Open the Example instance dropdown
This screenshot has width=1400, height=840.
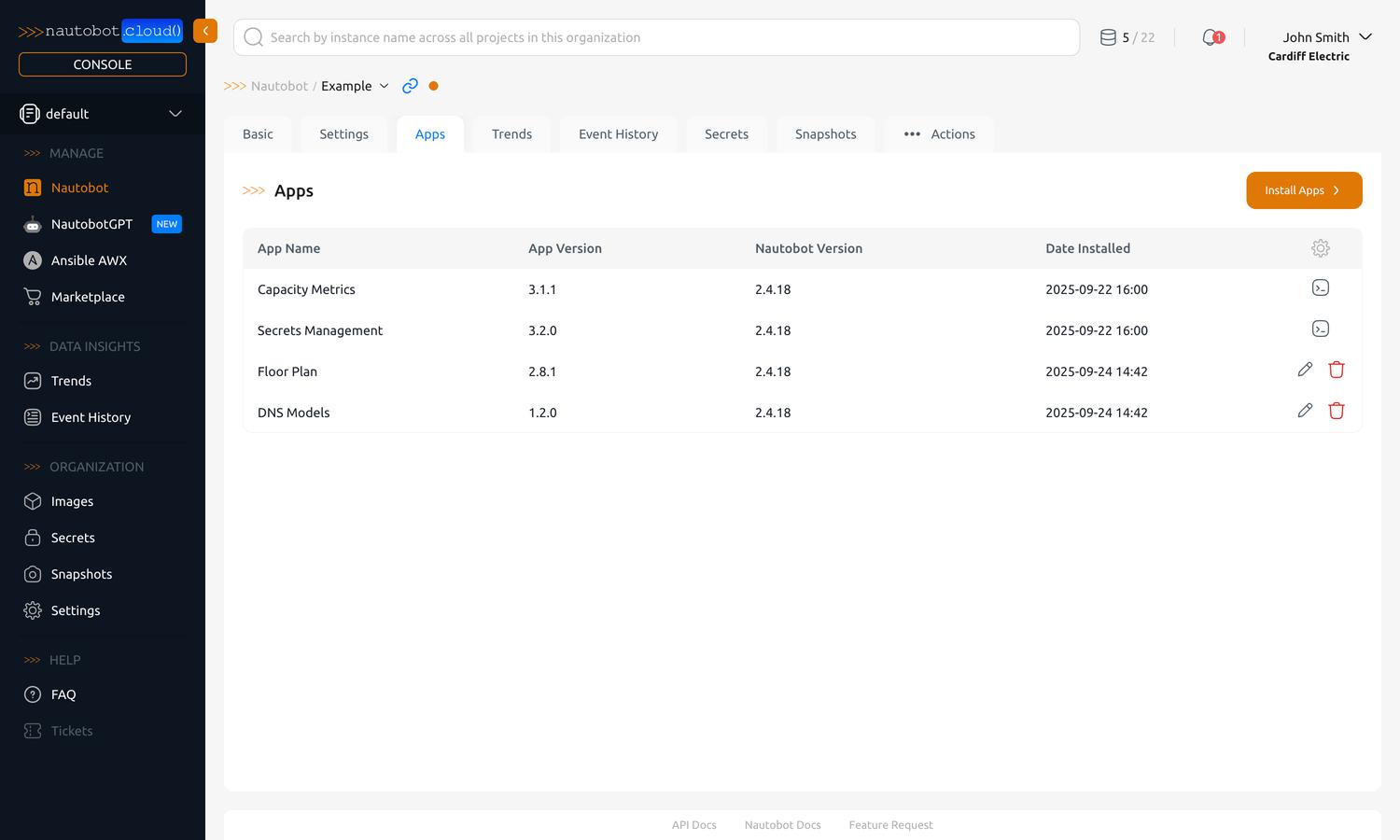(x=383, y=86)
